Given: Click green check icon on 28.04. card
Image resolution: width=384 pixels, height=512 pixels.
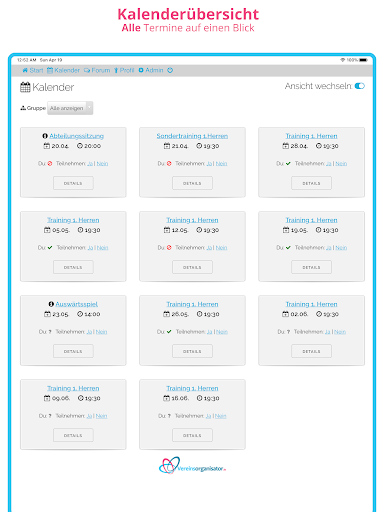Looking at the screenshot, I should pos(288,164).
